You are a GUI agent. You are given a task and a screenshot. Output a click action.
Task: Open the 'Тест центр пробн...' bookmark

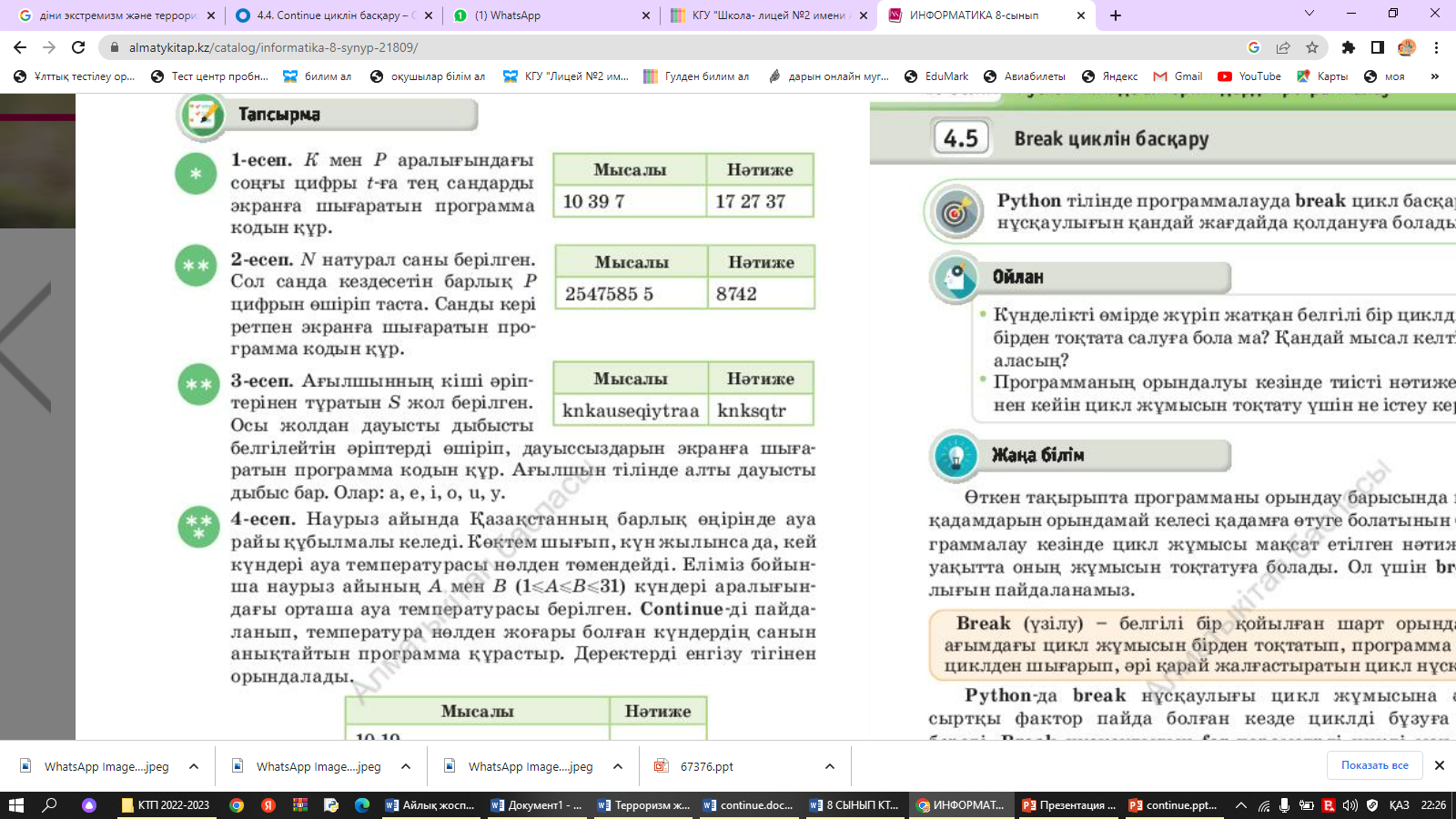[x=210, y=76]
